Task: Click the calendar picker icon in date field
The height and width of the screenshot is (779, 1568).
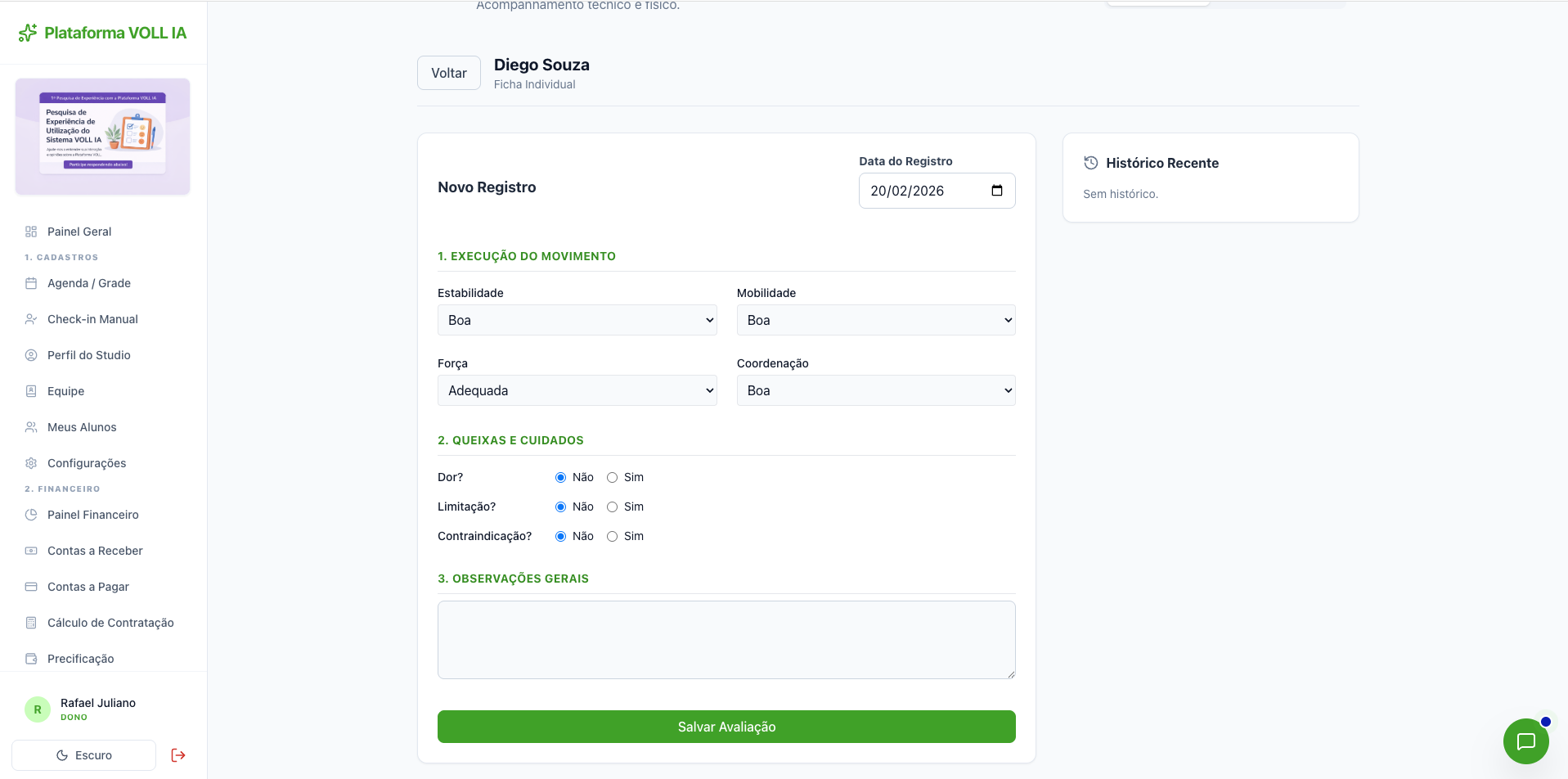Action: point(996,191)
